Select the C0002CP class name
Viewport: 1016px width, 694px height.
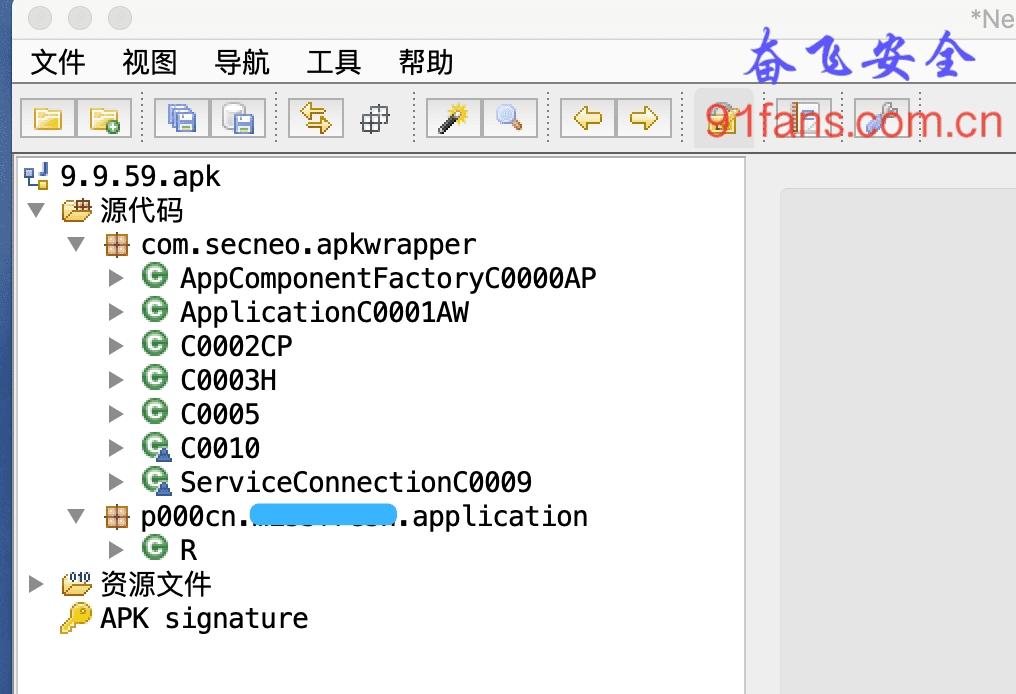click(x=237, y=346)
